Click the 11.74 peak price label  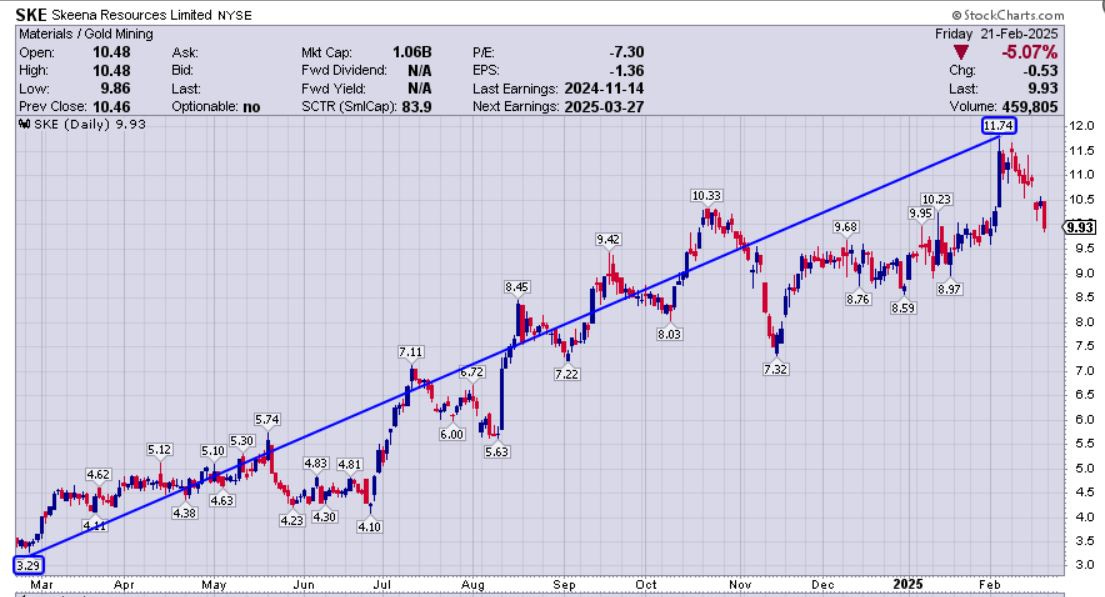click(x=999, y=125)
